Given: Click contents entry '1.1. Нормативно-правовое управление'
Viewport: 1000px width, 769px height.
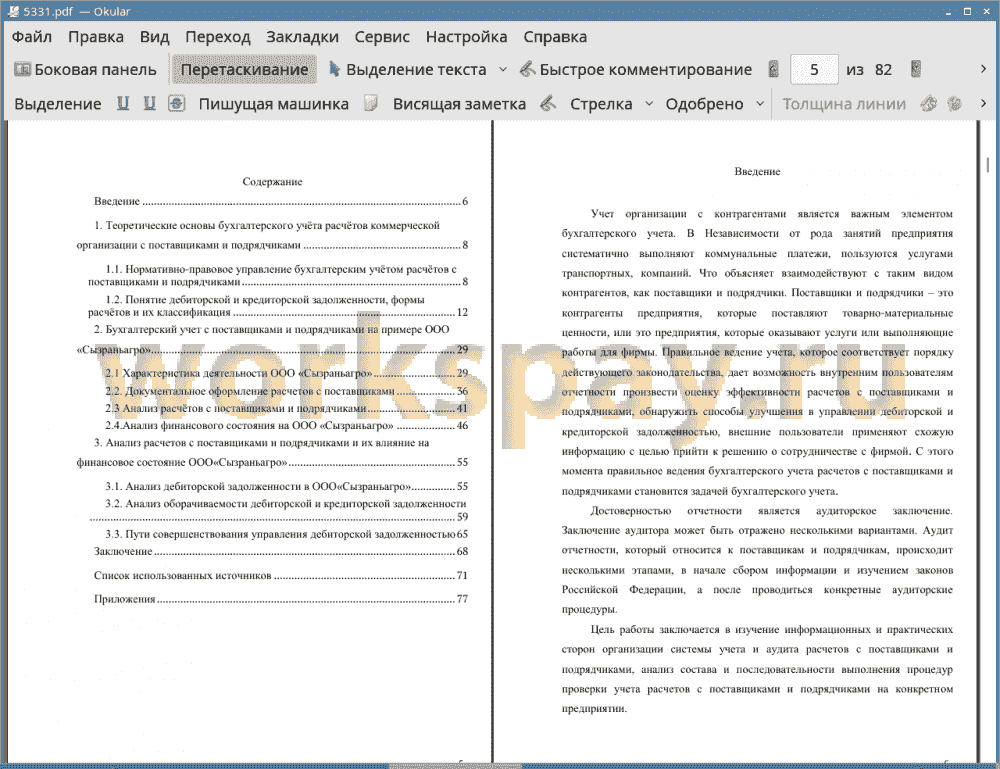Looking at the screenshot, I should pyautogui.click(x=278, y=275).
